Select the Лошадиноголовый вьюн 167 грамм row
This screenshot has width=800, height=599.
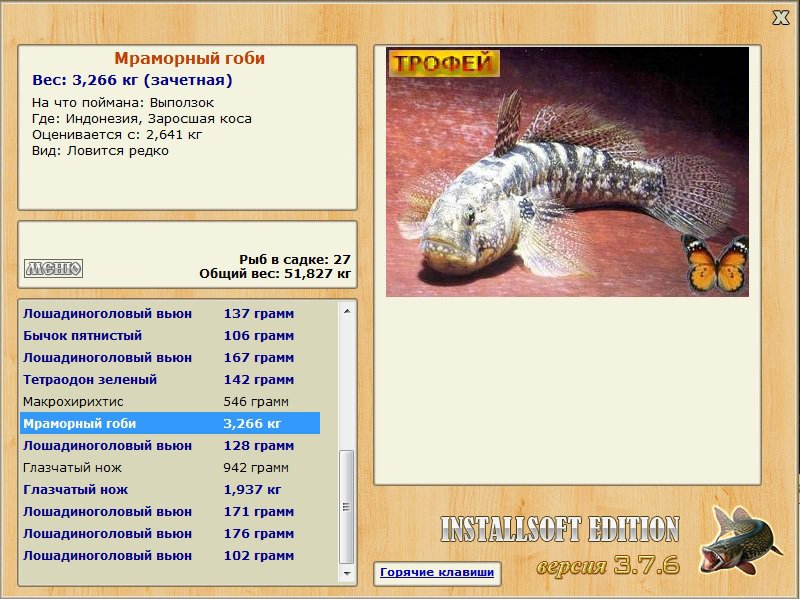pyautogui.click(x=170, y=358)
